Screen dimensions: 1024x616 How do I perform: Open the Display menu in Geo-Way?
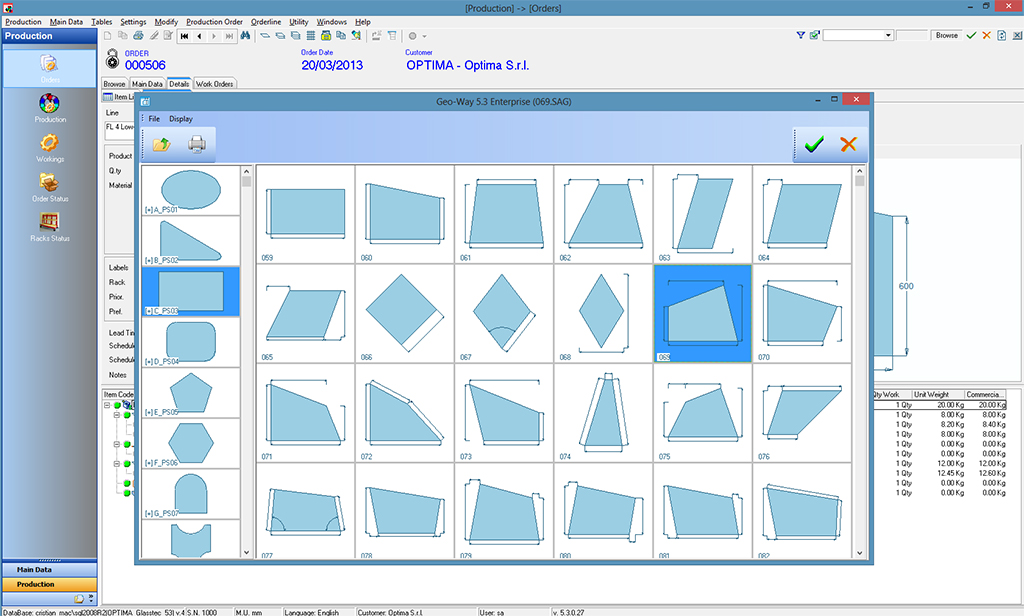(x=181, y=119)
